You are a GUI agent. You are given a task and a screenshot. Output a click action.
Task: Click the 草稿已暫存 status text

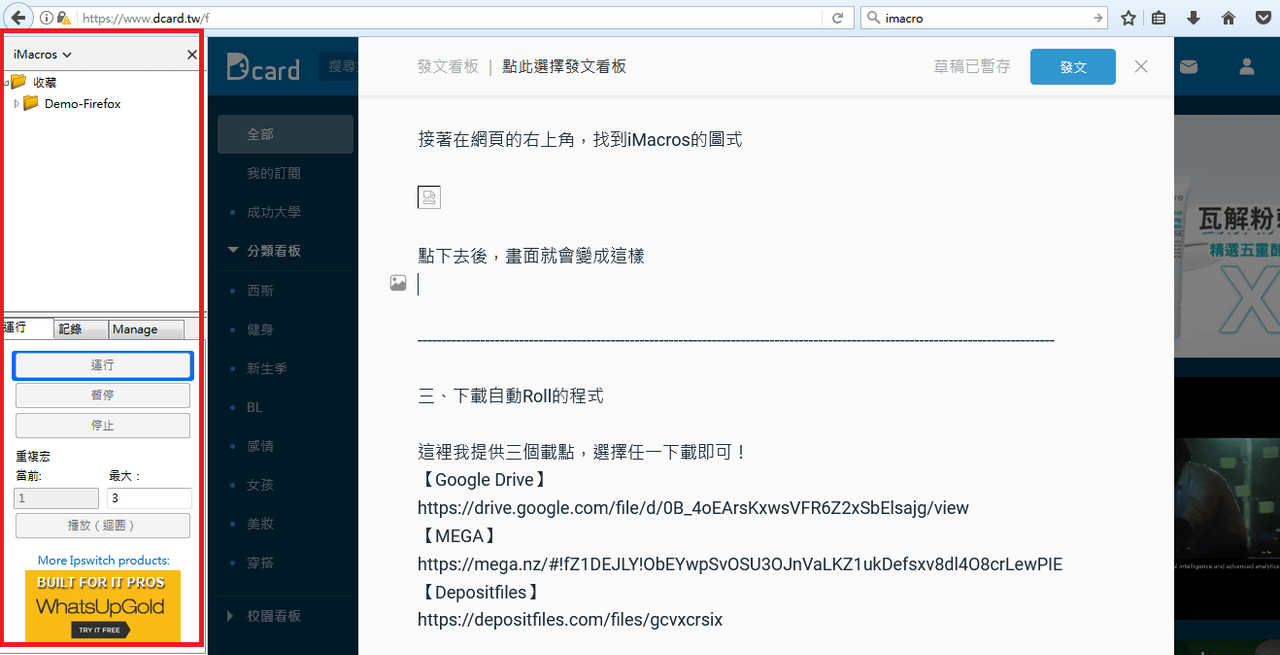(972, 67)
